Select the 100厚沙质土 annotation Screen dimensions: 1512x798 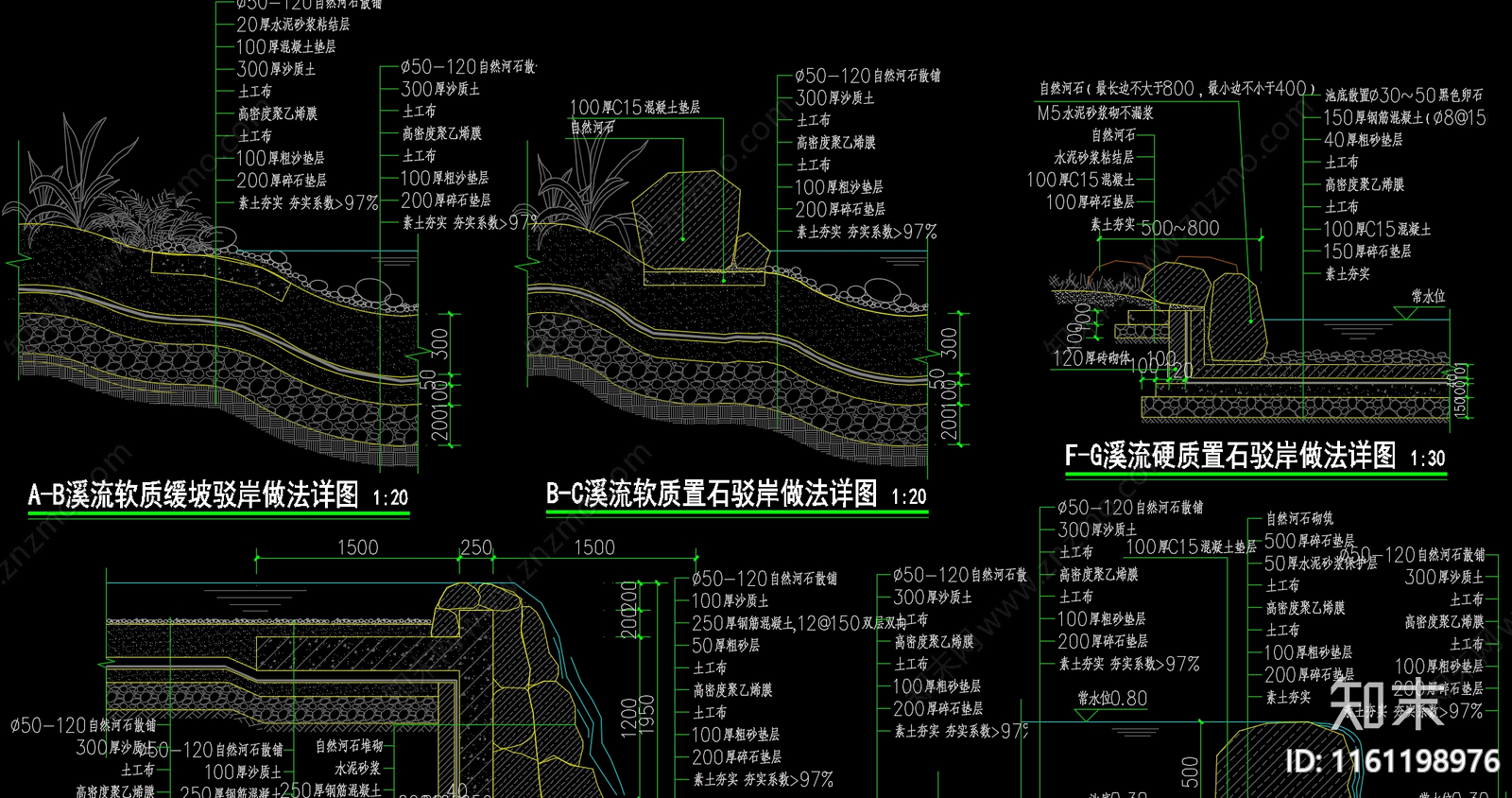(x=730, y=601)
